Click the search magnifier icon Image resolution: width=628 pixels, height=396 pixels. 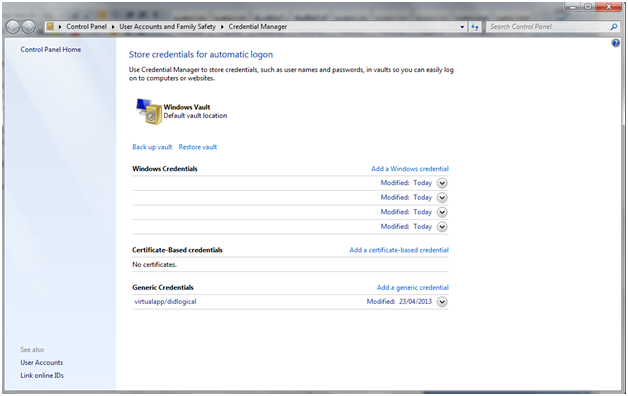coord(614,27)
